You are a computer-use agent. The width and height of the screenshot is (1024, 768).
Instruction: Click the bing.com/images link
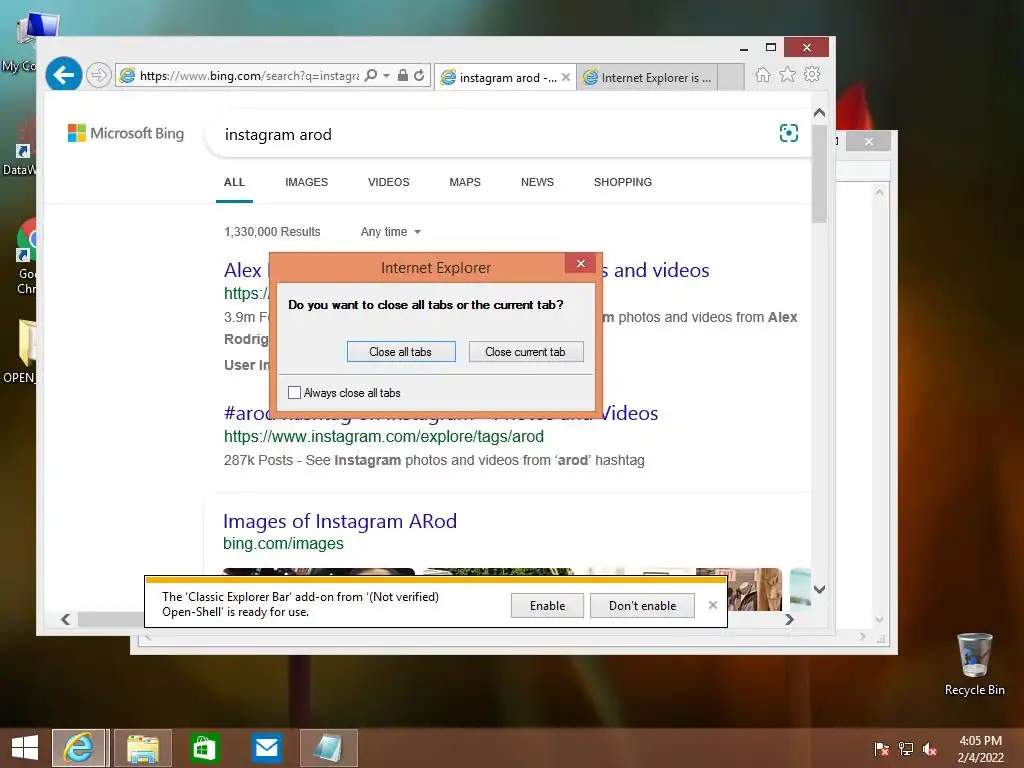283,543
